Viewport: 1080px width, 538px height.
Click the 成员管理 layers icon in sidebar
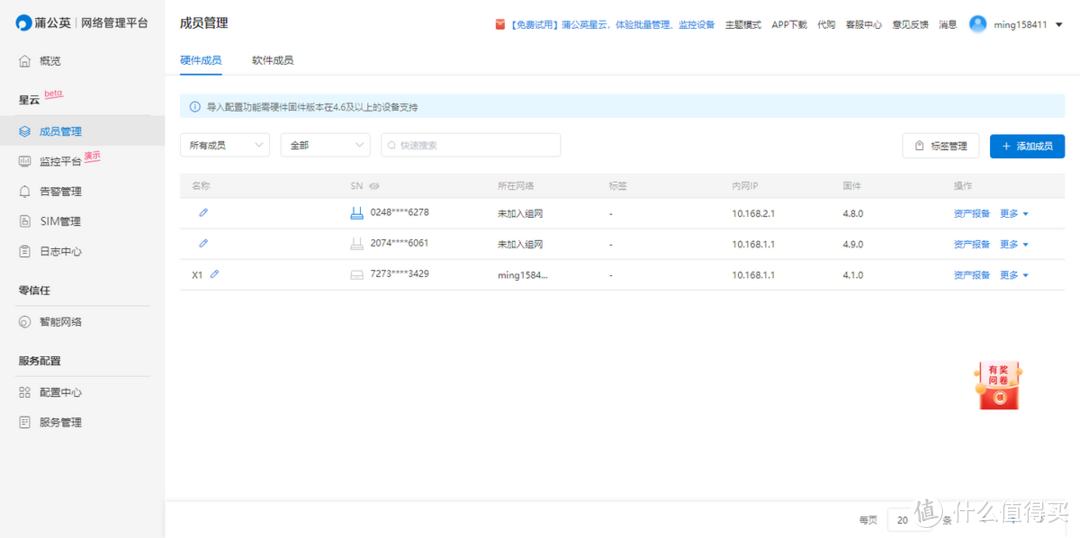point(25,131)
